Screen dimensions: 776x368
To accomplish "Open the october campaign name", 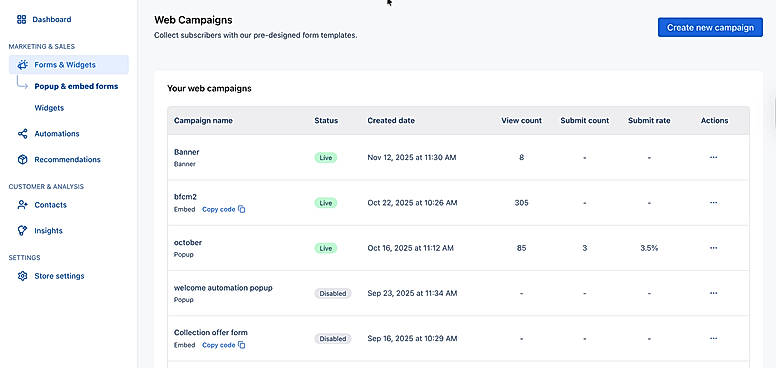I will (x=188, y=242).
